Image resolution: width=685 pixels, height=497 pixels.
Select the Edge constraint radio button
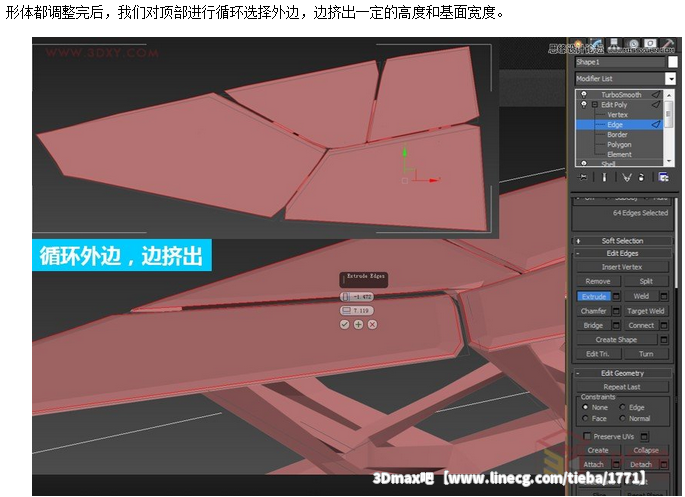[x=622, y=407]
